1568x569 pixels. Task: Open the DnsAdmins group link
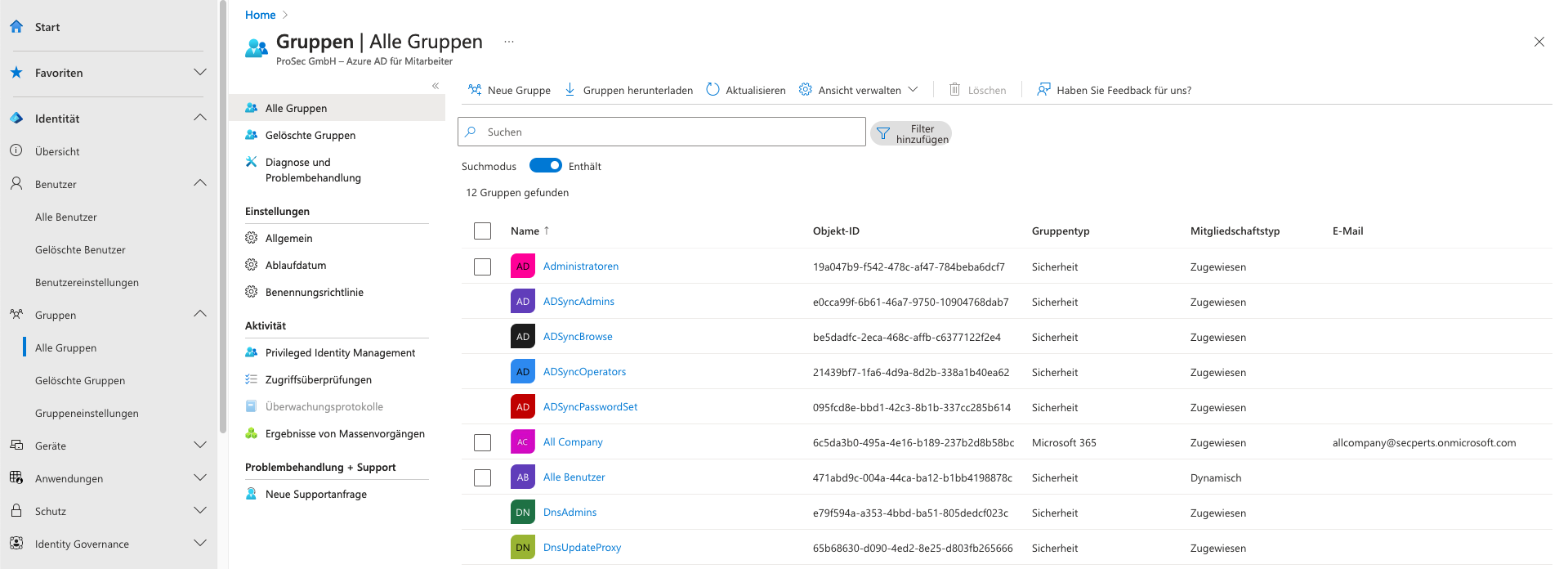click(570, 513)
